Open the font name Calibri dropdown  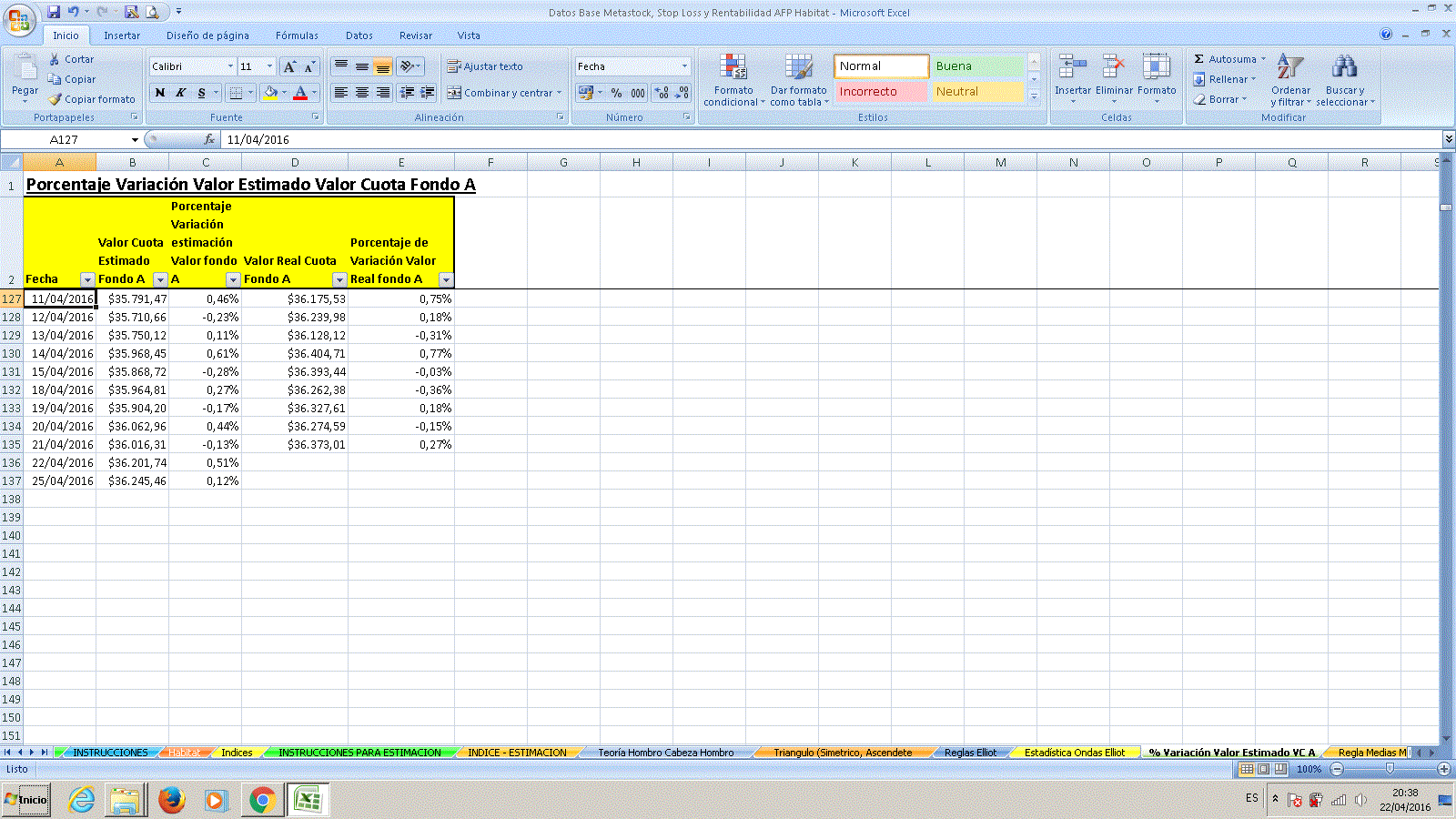tap(230, 66)
